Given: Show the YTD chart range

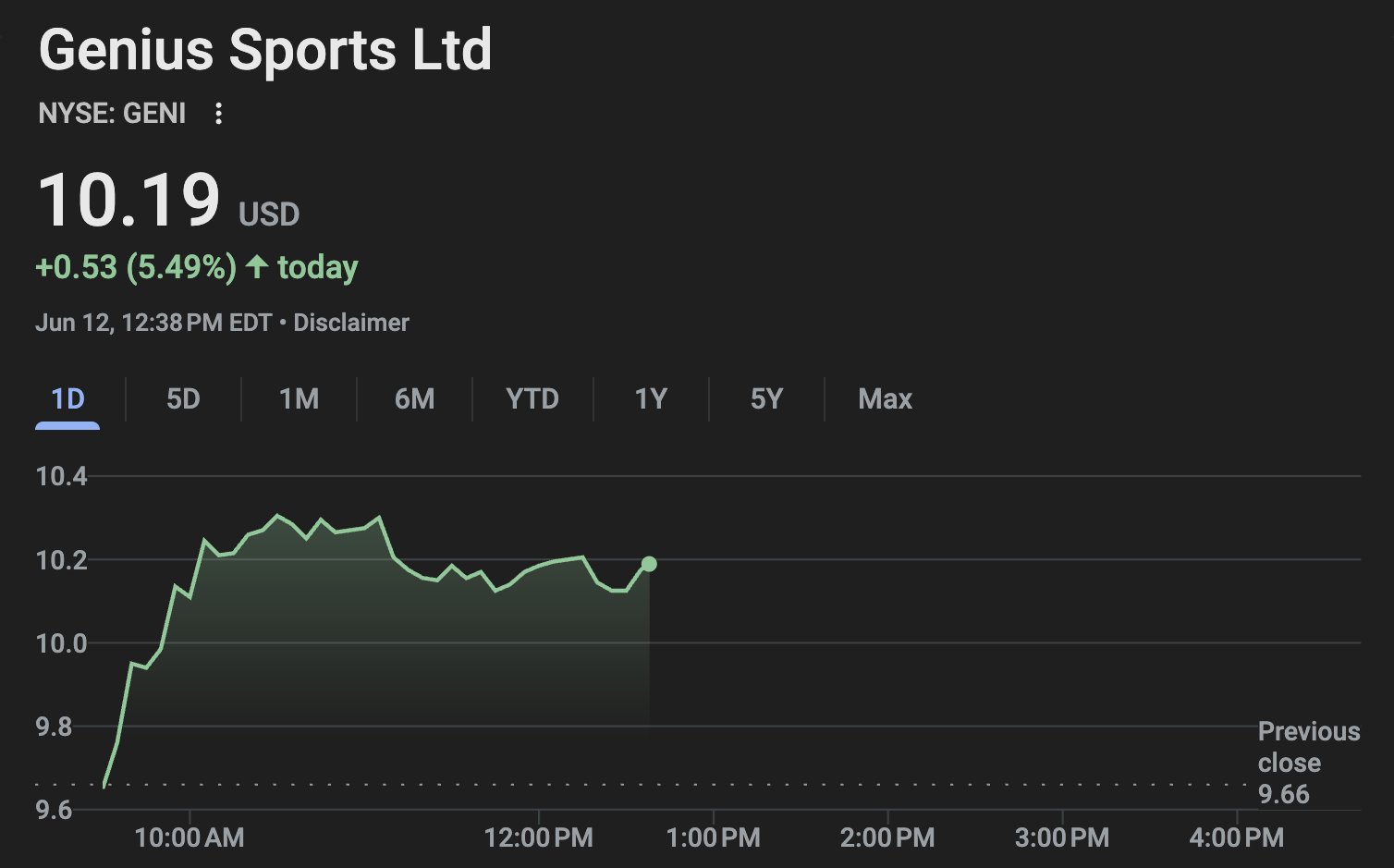Looking at the screenshot, I should coord(532,399).
